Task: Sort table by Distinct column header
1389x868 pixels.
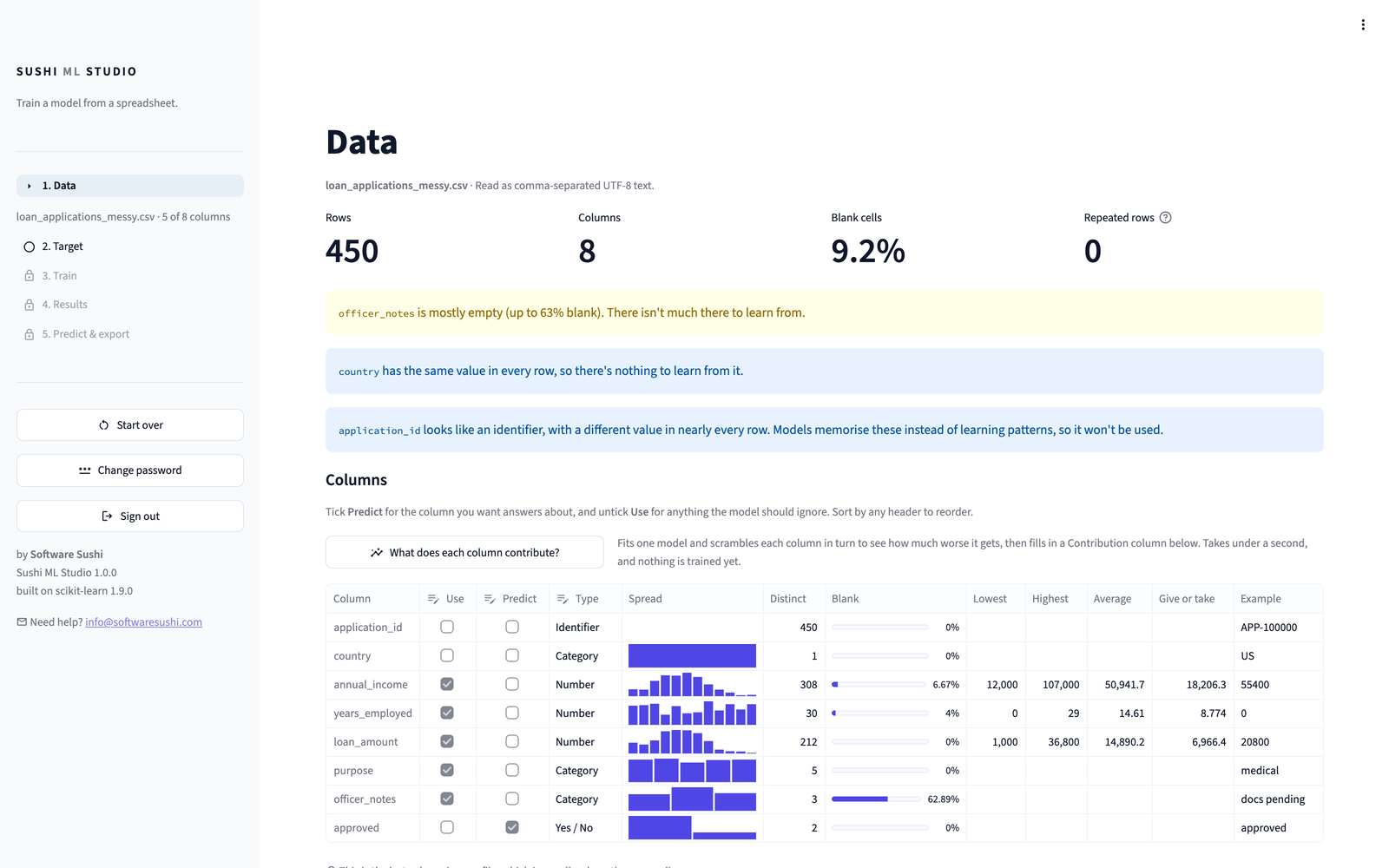Action: (793, 599)
